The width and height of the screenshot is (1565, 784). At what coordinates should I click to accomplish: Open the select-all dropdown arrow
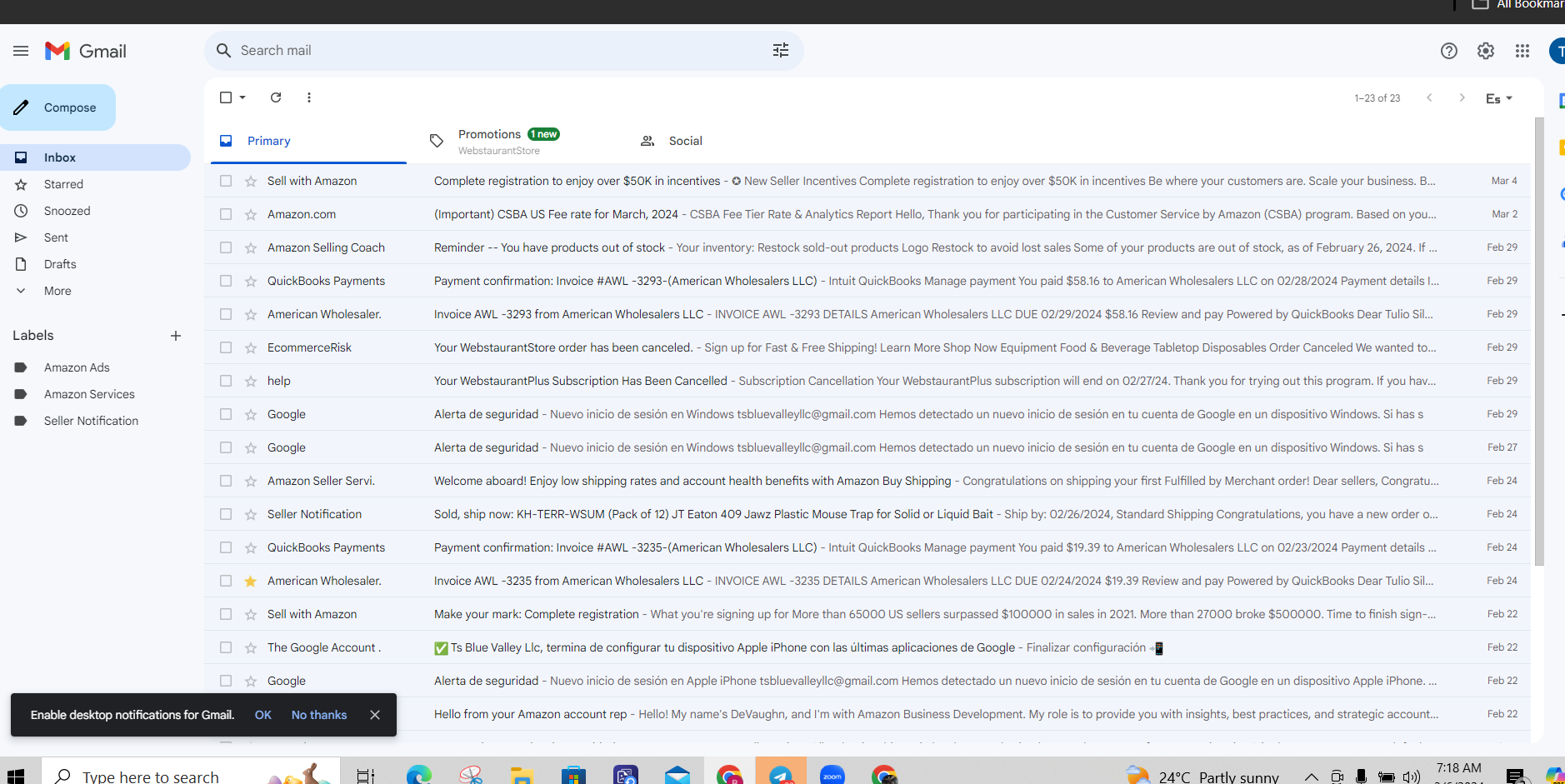click(x=242, y=97)
